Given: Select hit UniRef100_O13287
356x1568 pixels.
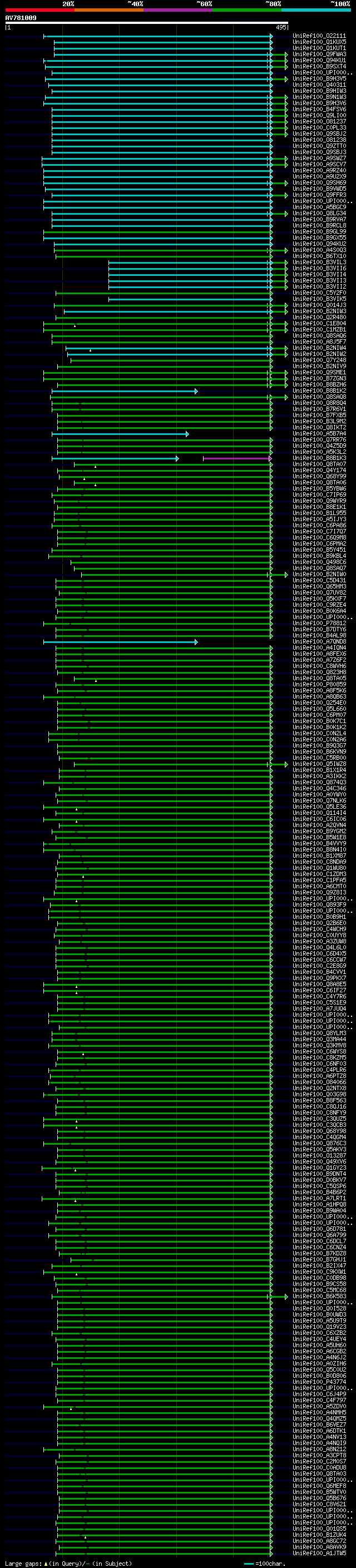Looking at the screenshot, I should click(x=319, y=1155).
